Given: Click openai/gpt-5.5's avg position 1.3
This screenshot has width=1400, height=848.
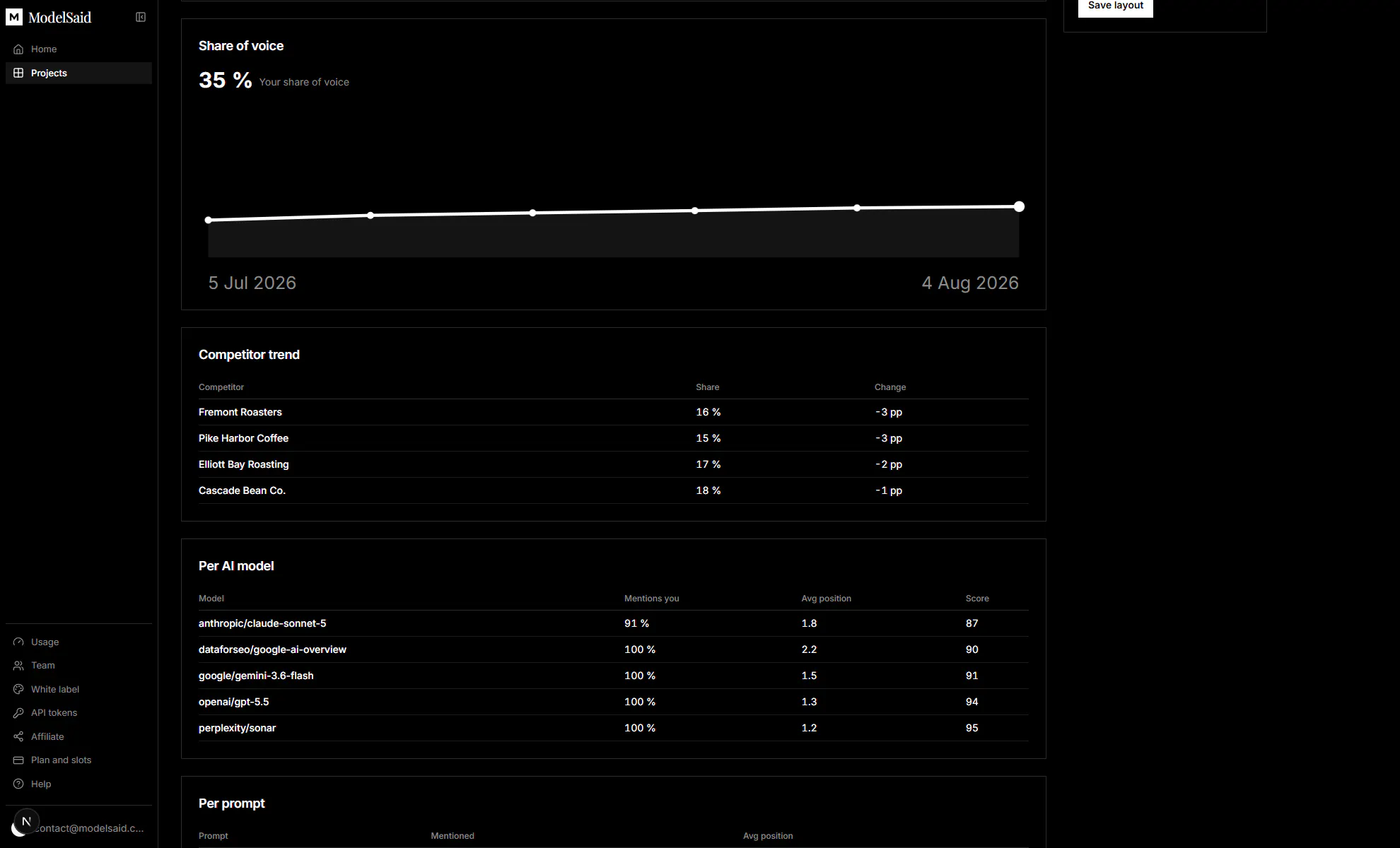Looking at the screenshot, I should pos(809,702).
